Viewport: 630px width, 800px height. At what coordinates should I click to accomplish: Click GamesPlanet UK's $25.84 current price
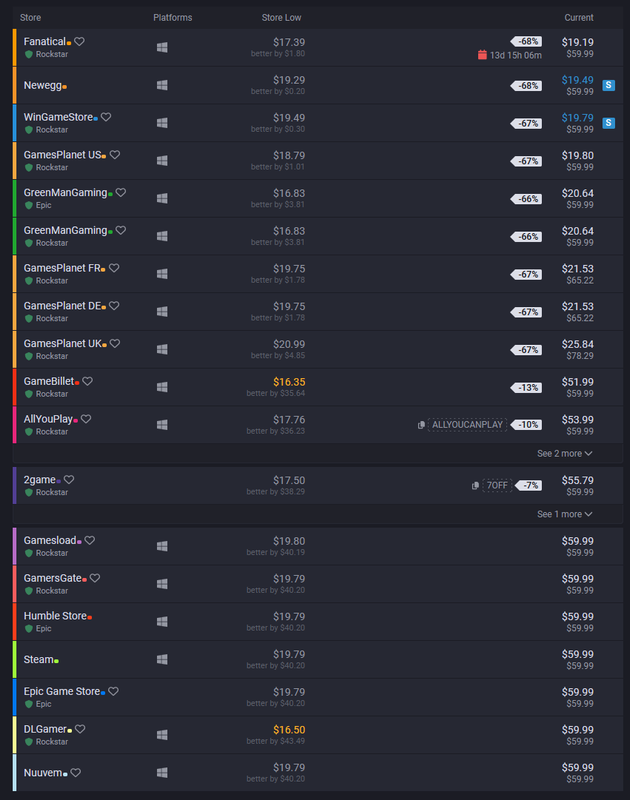click(577, 344)
